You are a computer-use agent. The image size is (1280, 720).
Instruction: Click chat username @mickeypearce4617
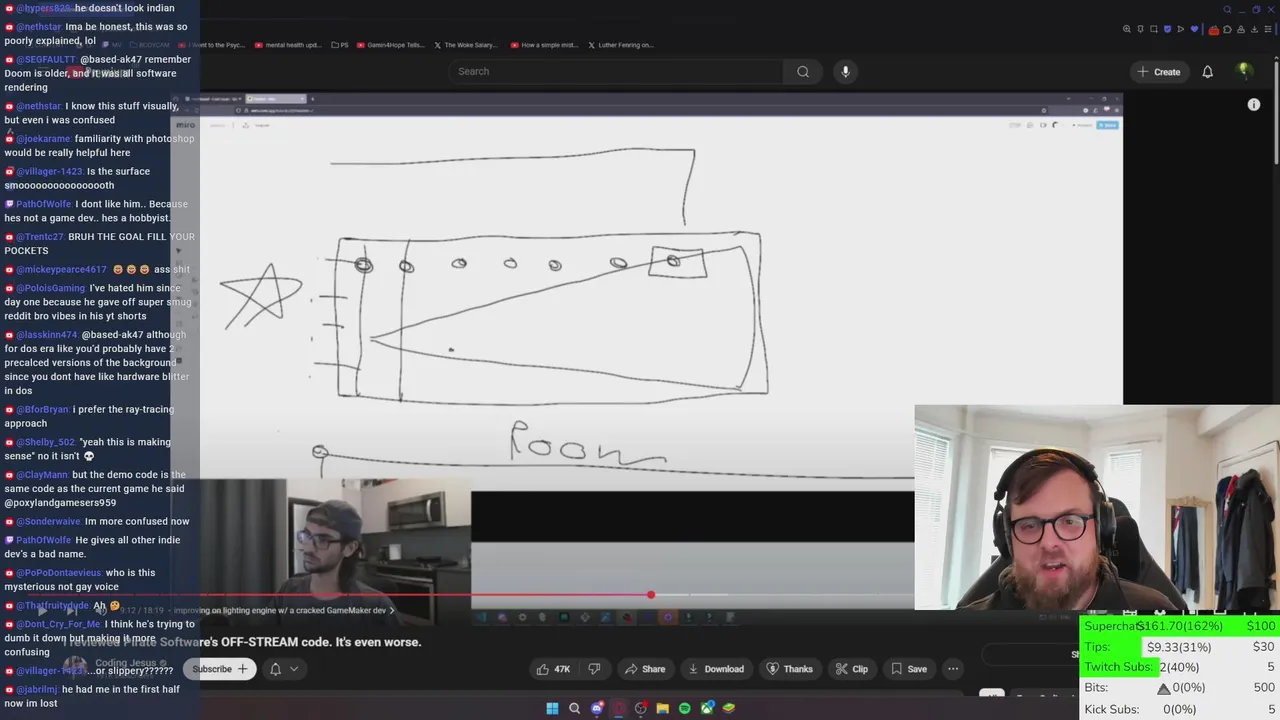pos(61,270)
